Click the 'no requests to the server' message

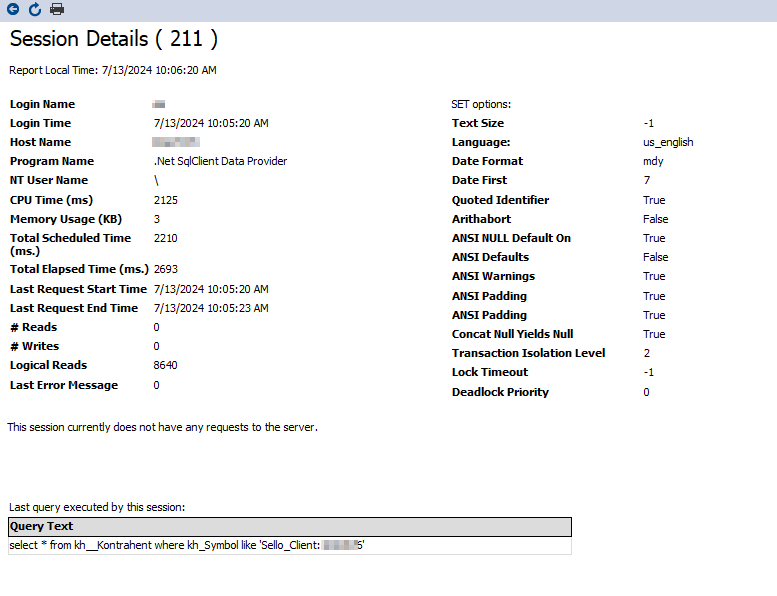point(162,427)
